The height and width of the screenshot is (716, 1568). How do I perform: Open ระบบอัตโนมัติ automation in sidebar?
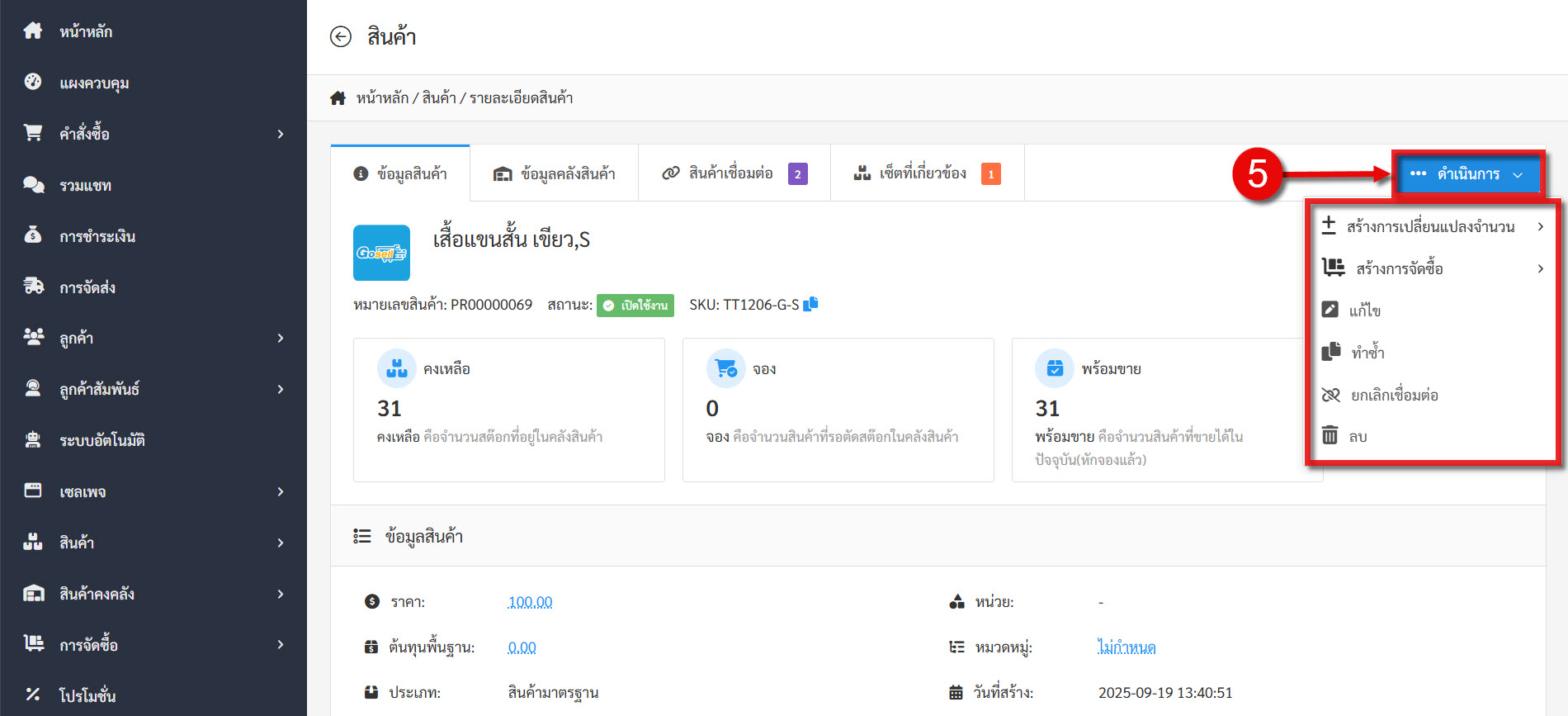[x=102, y=440]
